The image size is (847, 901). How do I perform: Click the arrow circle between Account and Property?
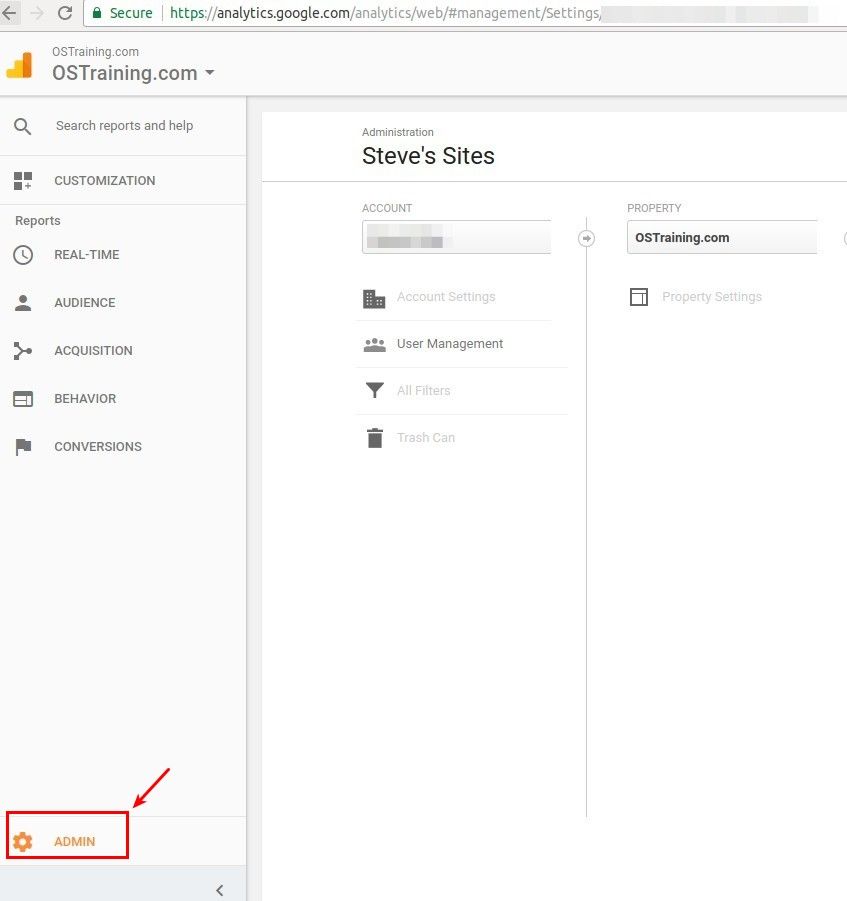pyautogui.click(x=586, y=238)
